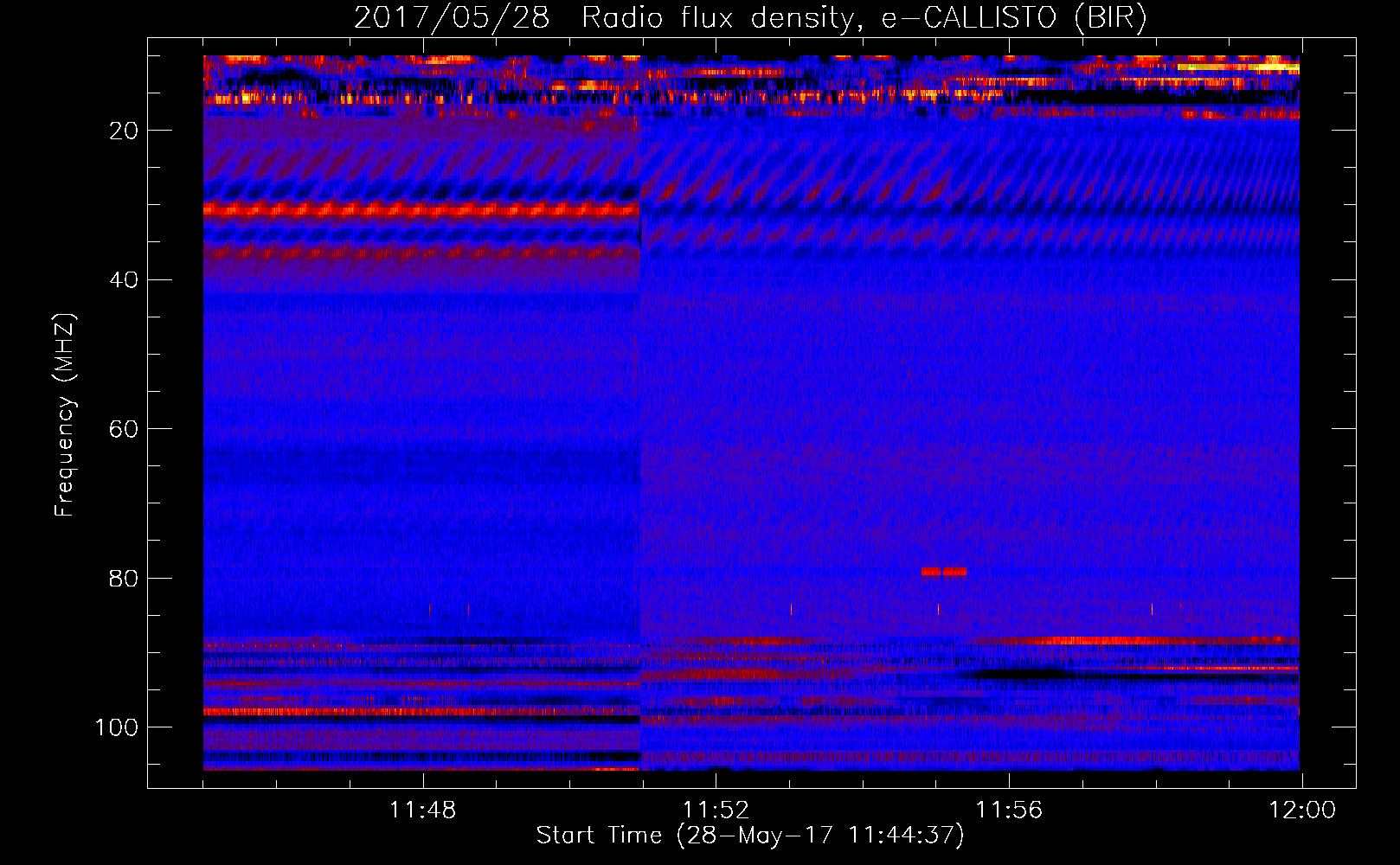Screen dimensions: 1400x865
Task: Click the 20 frequency tick label
Action: point(125,131)
